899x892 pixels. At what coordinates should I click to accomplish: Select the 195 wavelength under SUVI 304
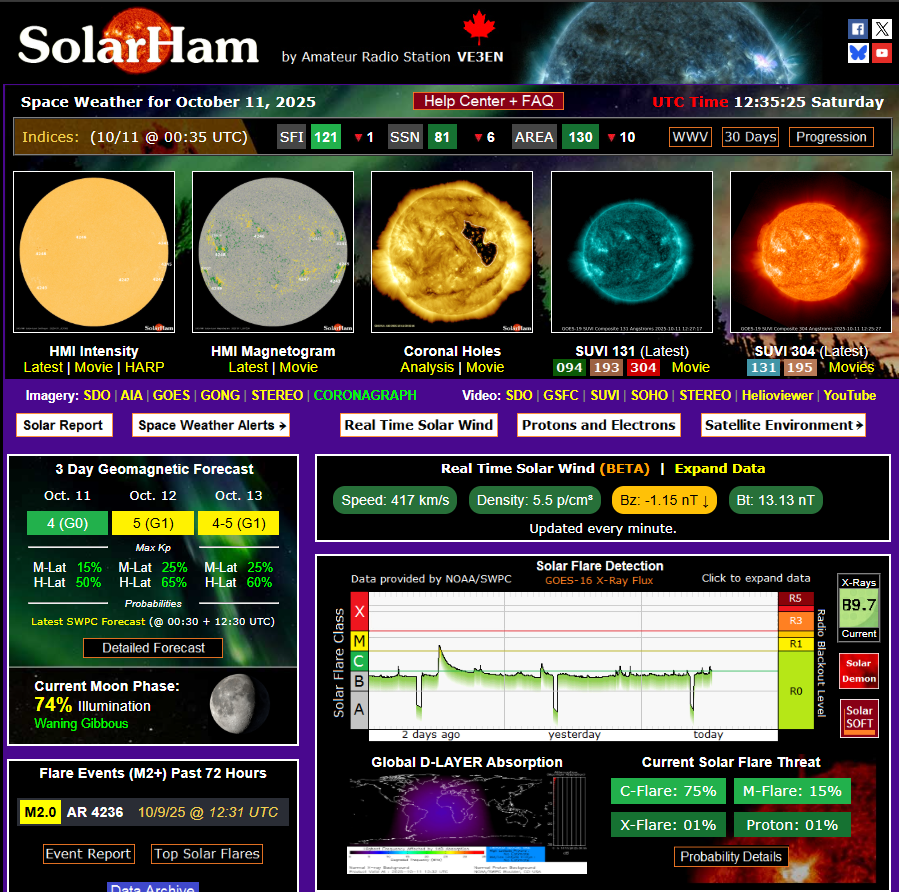798,367
